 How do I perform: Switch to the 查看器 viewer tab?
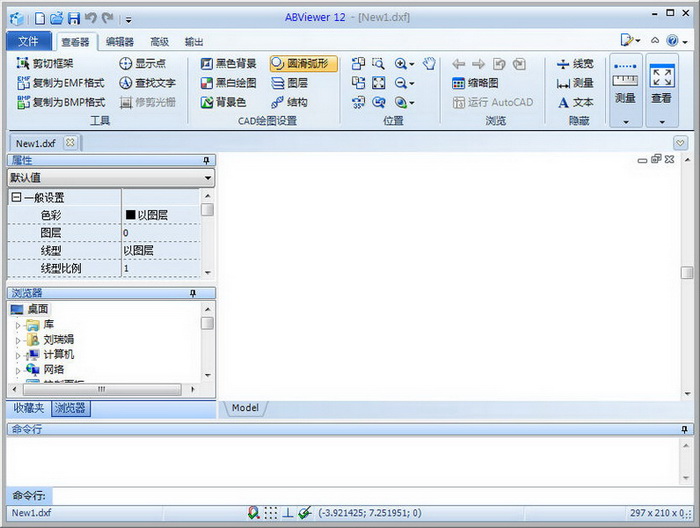tap(75, 42)
